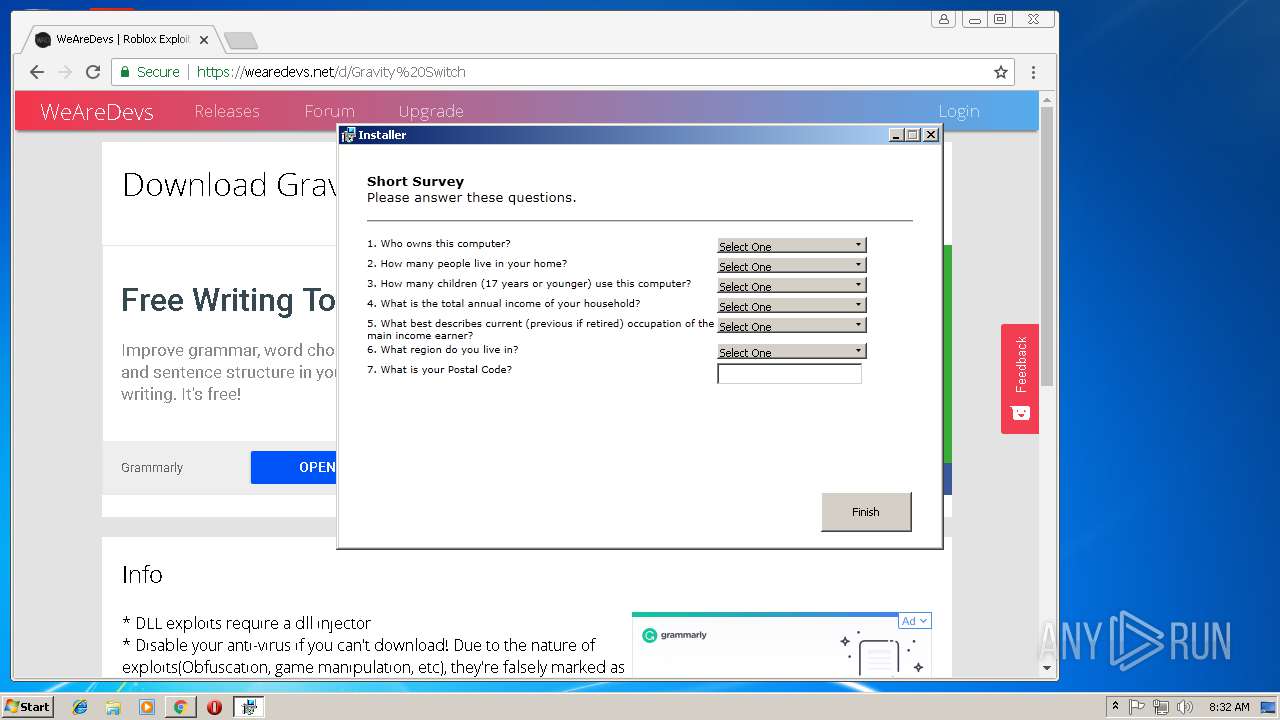The height and width of the screenshot is (720, 1280).
Task: Click the red Opera taskbar icon
Action: 214,707
